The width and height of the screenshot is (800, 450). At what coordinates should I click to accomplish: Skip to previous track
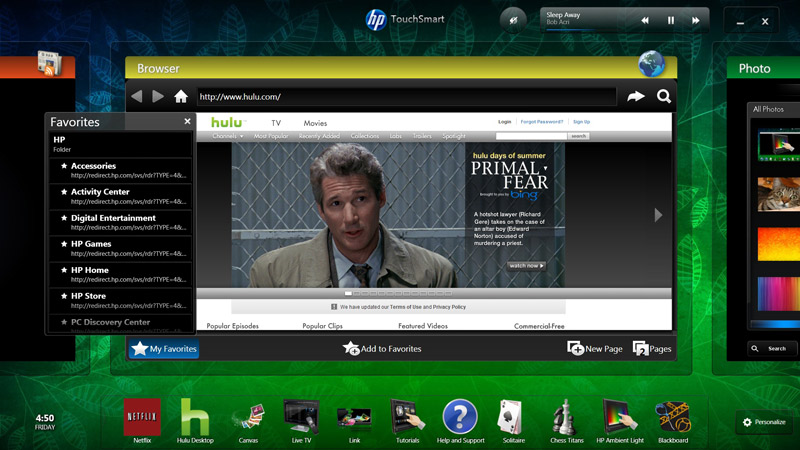(645, 20)
